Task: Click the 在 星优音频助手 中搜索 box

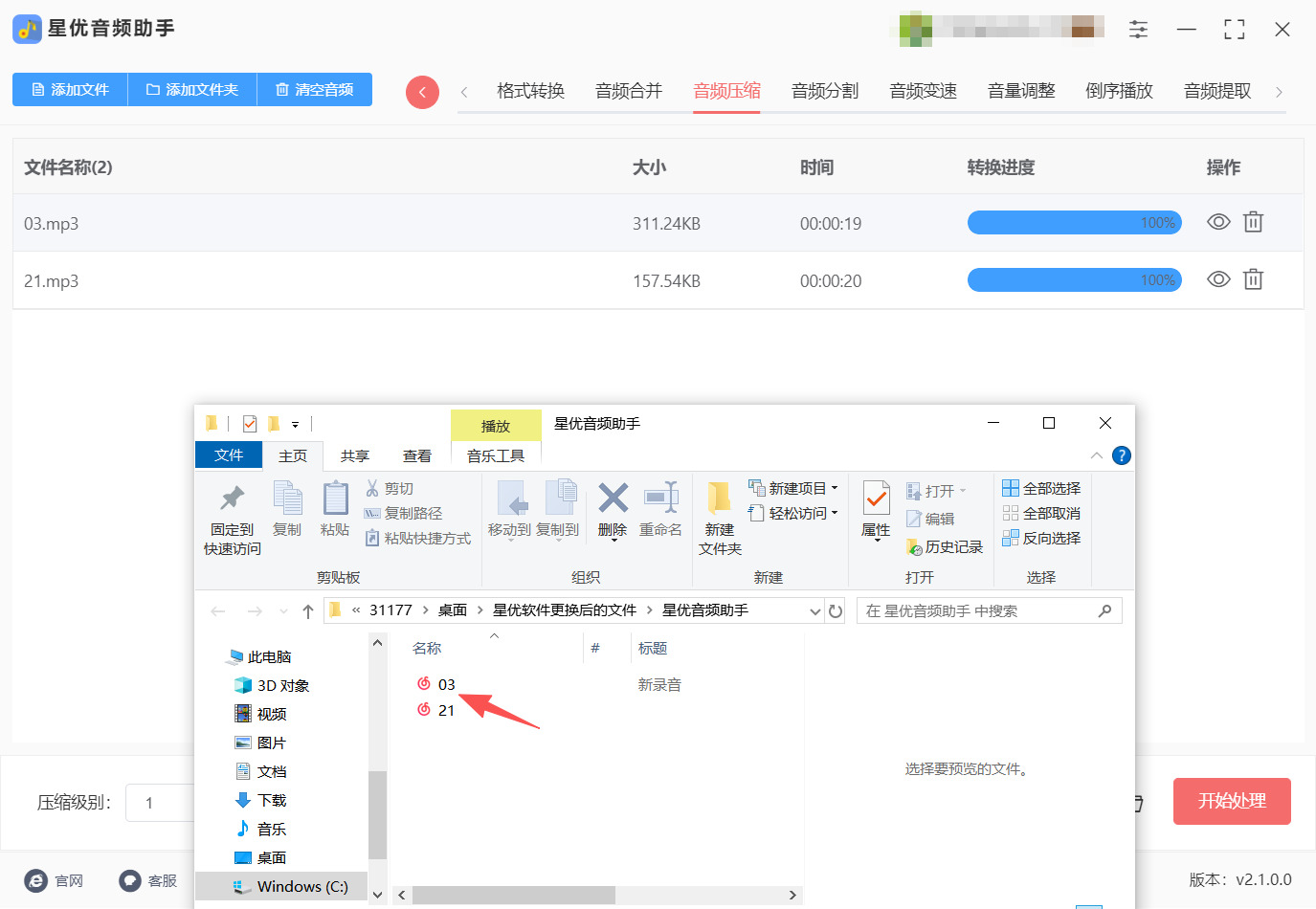Action: click(x=989, y=610)
